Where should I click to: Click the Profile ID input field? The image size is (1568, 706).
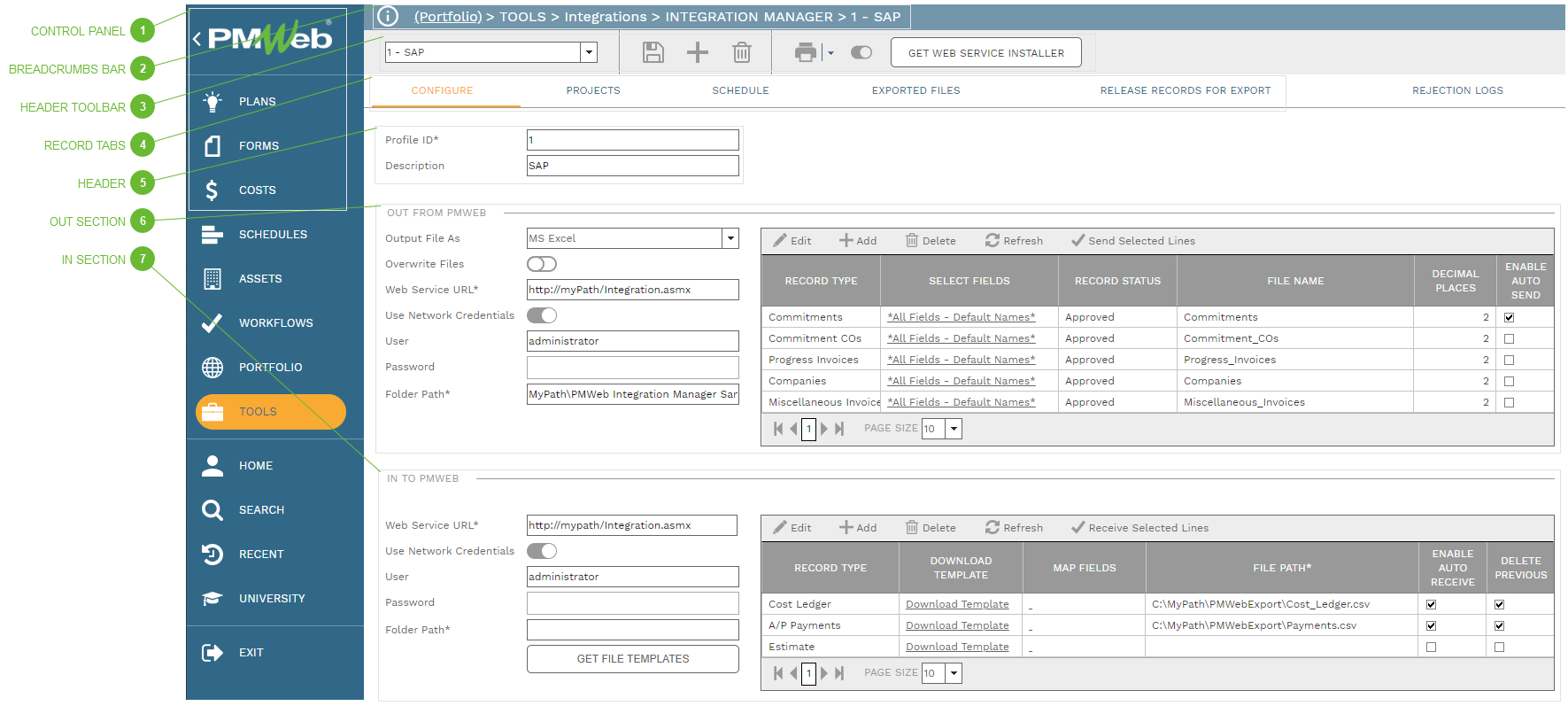pos(633,140)
